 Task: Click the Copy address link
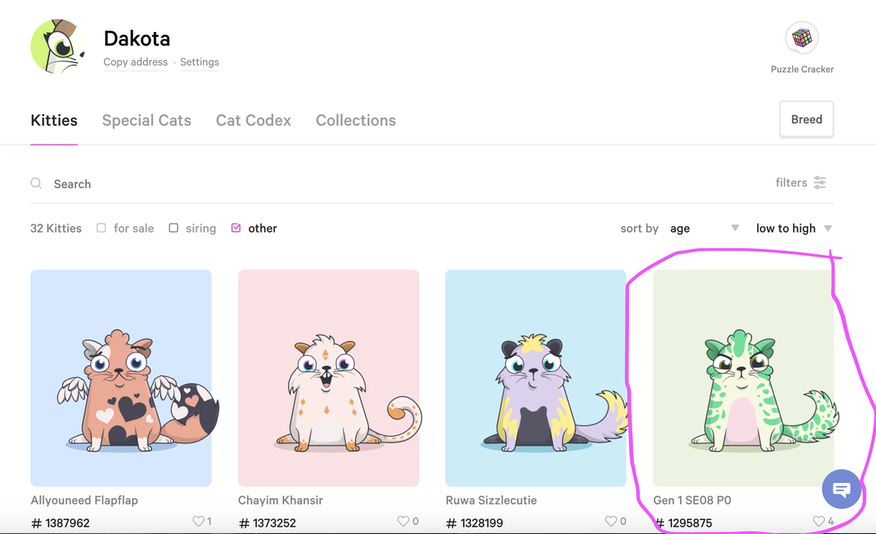tap(136, 62)
